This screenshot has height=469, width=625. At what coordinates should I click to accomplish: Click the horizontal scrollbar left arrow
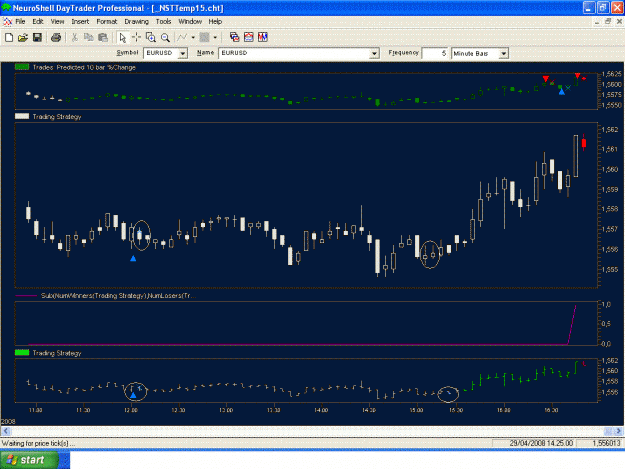click(x=6, y=431)
